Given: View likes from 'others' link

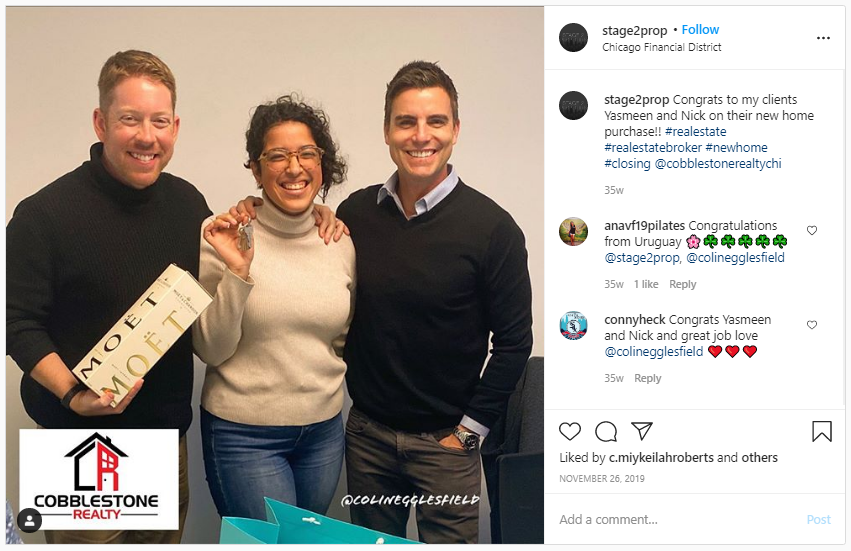Looking at the screenshot, I should point(759,458).
